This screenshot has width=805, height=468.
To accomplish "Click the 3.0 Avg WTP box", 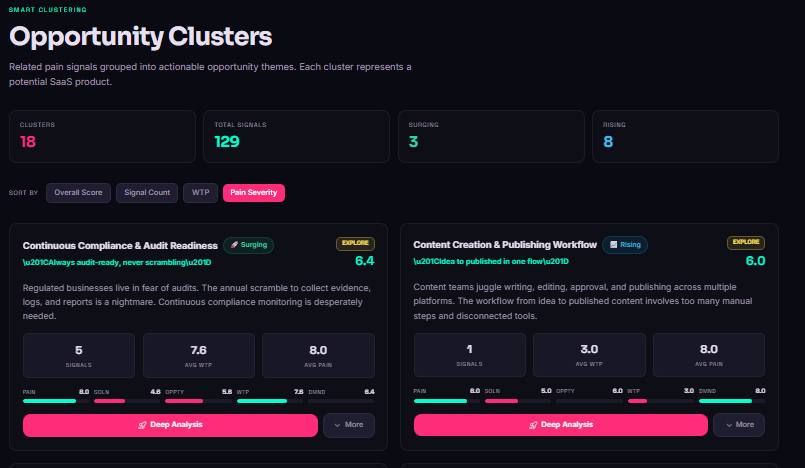I will click(589, 355).
